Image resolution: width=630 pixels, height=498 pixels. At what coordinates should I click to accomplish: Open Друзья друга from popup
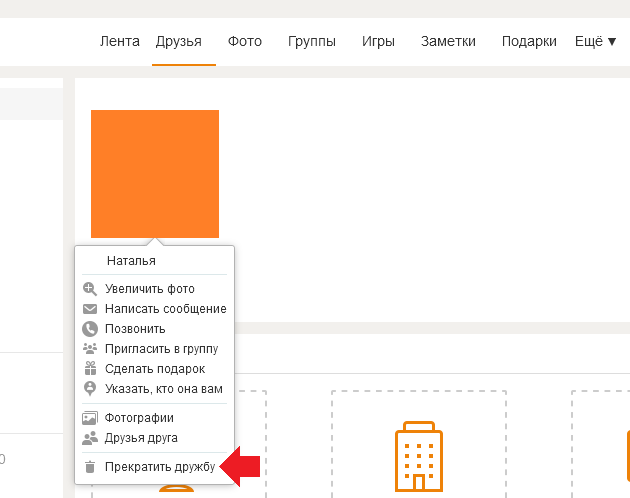point(141,438)
